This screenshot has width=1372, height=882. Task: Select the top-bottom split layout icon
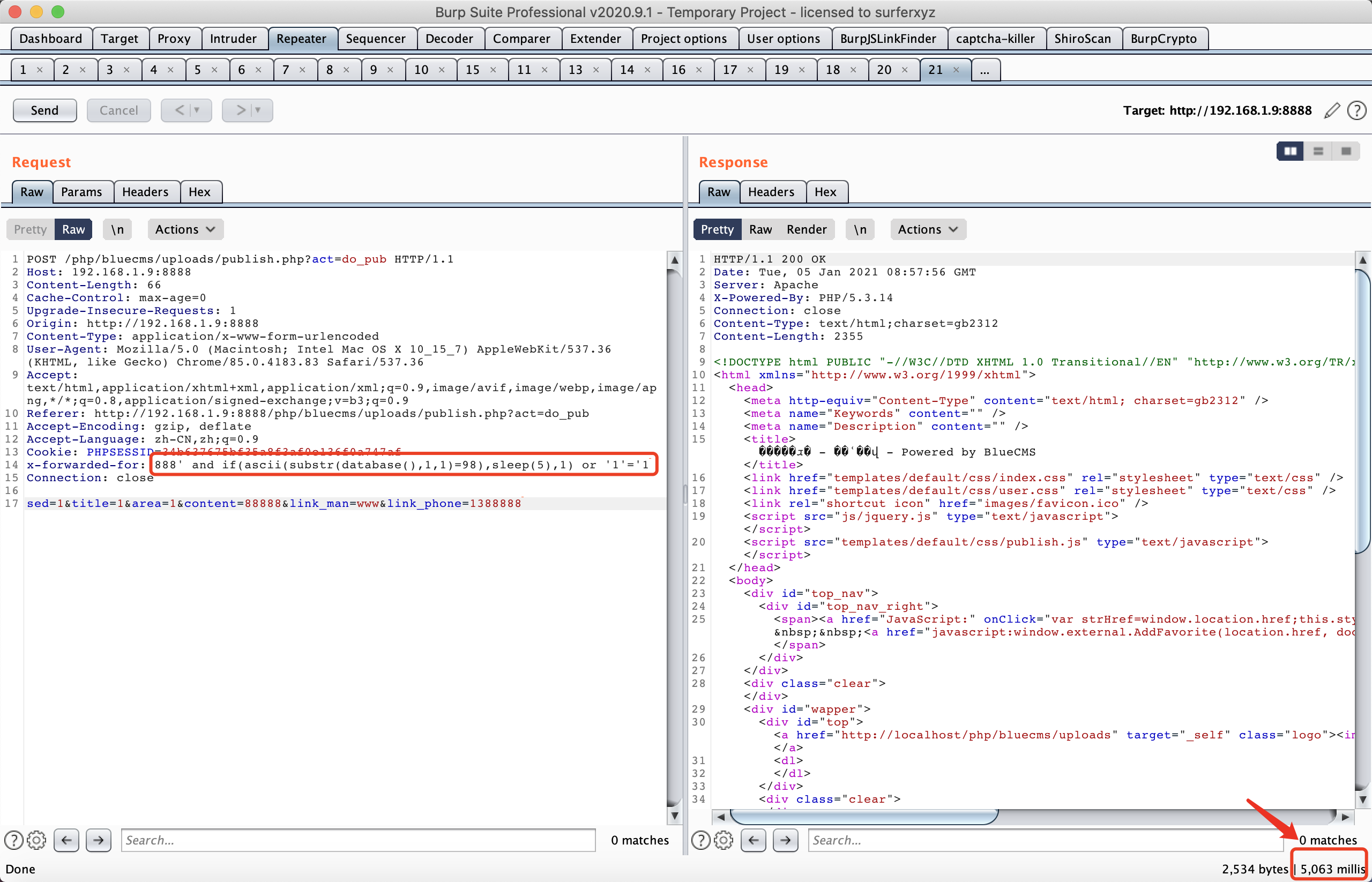coord(1318,151)
